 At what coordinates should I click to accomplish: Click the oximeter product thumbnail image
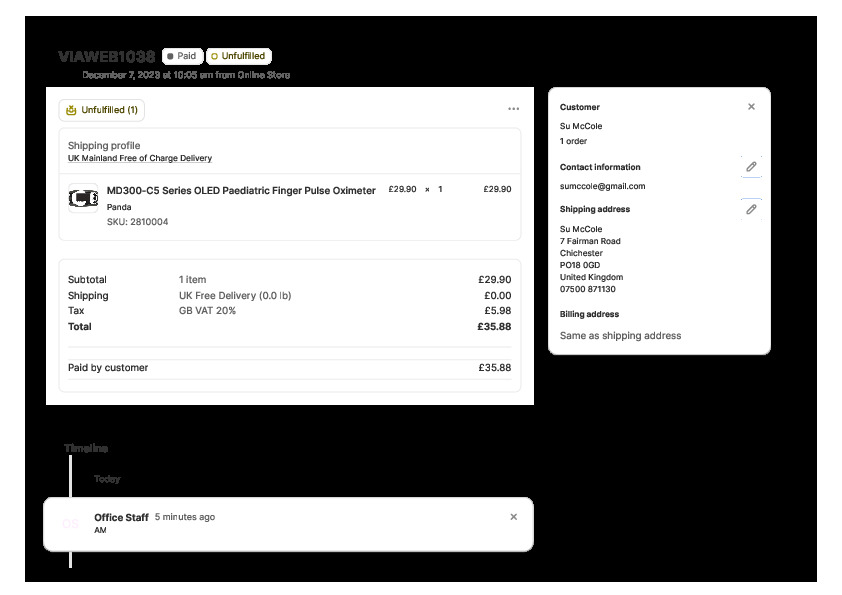tap(83, 199)
